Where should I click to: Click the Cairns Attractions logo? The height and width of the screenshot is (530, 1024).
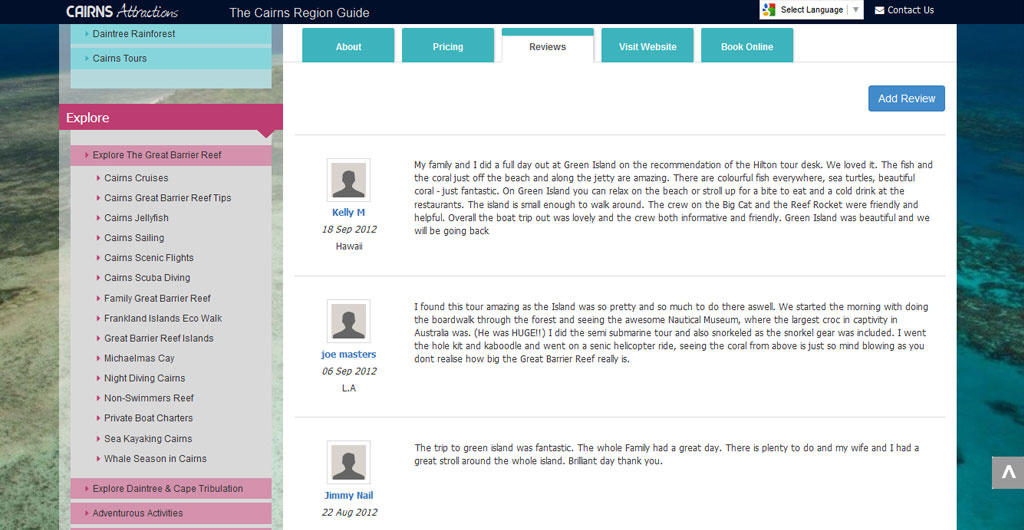click(122, 12)
